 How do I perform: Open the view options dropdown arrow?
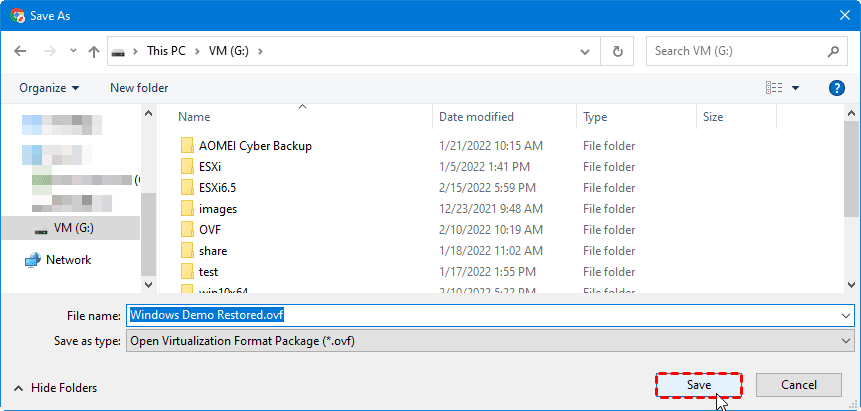click(x=796, y=88)
